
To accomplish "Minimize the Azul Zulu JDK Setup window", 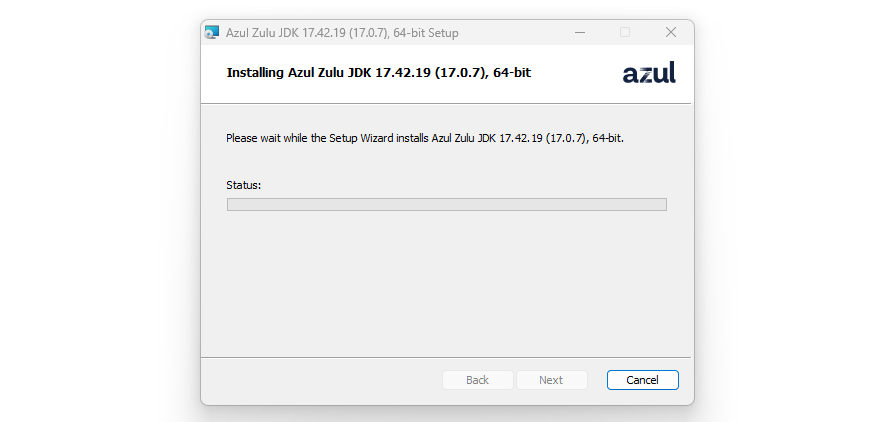I will tap(580, 33).
